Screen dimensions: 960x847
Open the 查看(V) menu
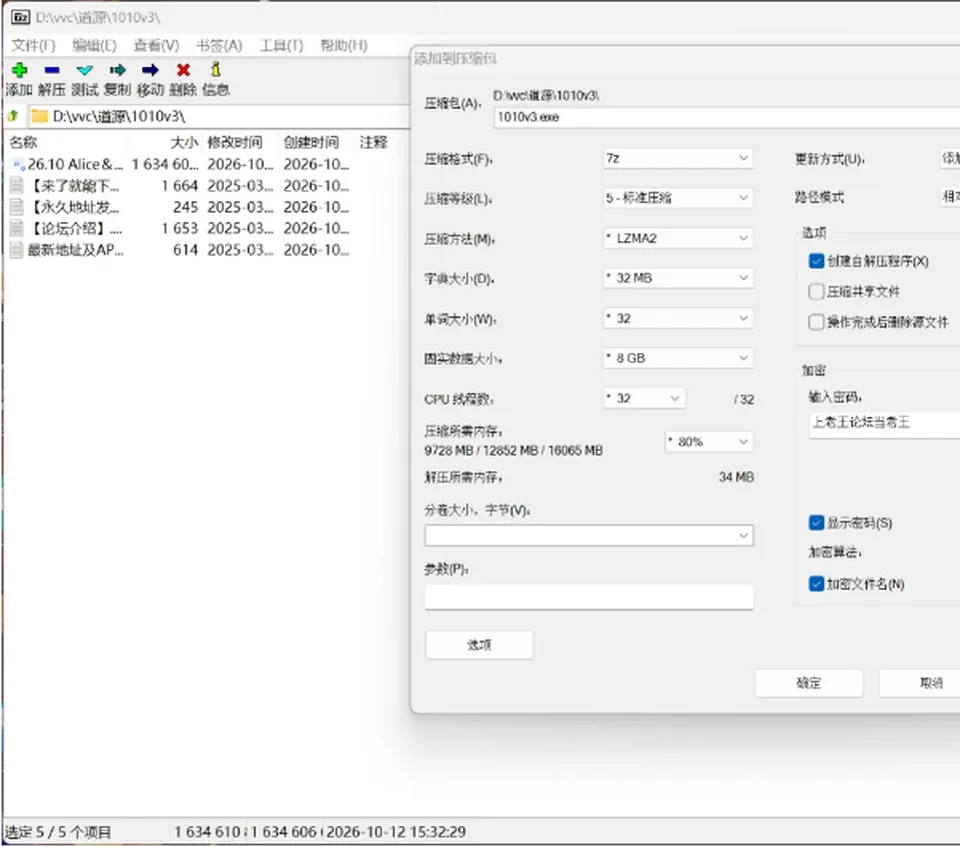(156, 45)
